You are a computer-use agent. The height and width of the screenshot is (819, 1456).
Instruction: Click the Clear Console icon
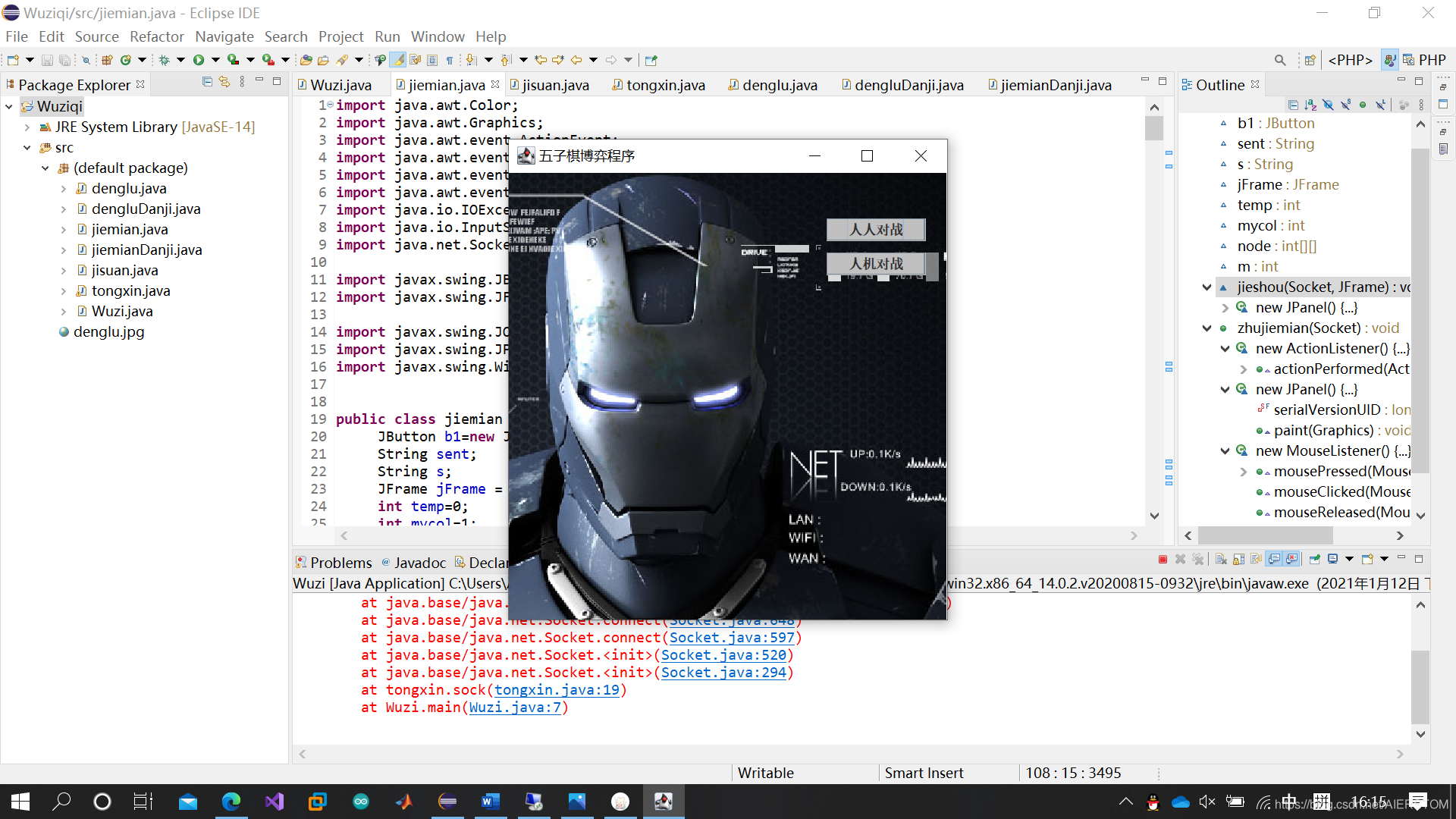1221,560
